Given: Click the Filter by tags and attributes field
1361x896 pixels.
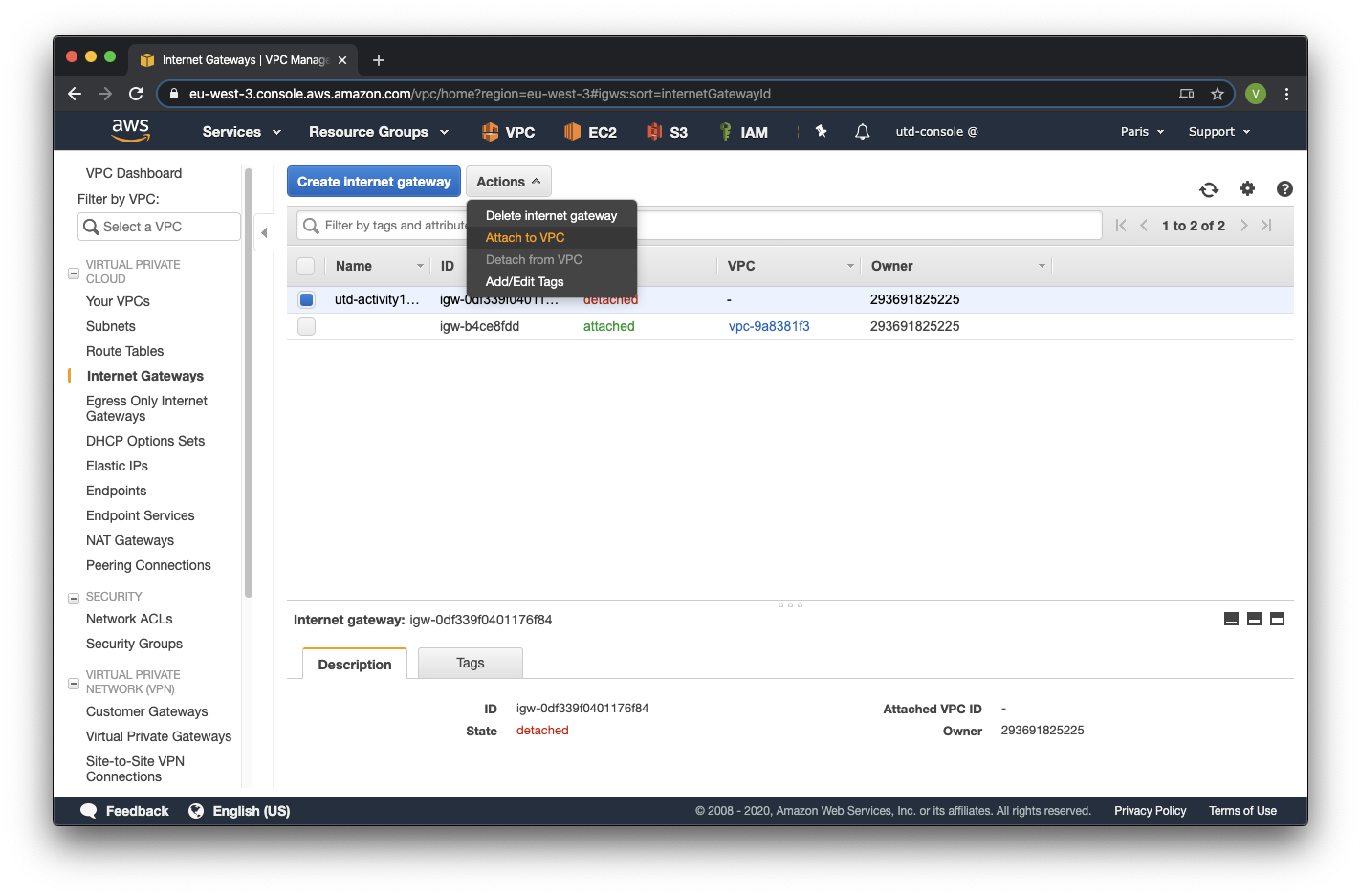Looking at the screenshot, I should (x=699, y=226).
